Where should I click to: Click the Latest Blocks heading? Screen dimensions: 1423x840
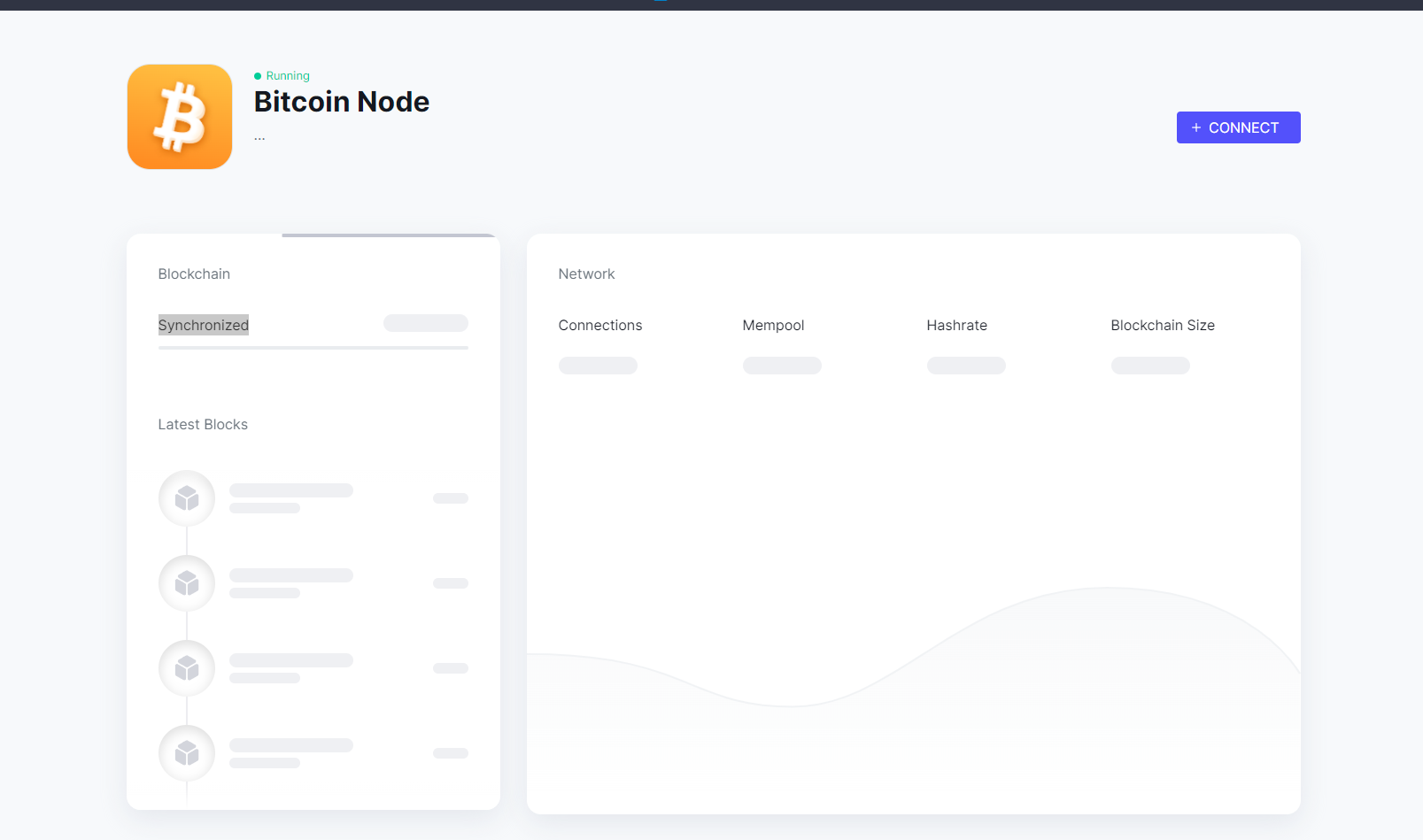coord(203,425)
